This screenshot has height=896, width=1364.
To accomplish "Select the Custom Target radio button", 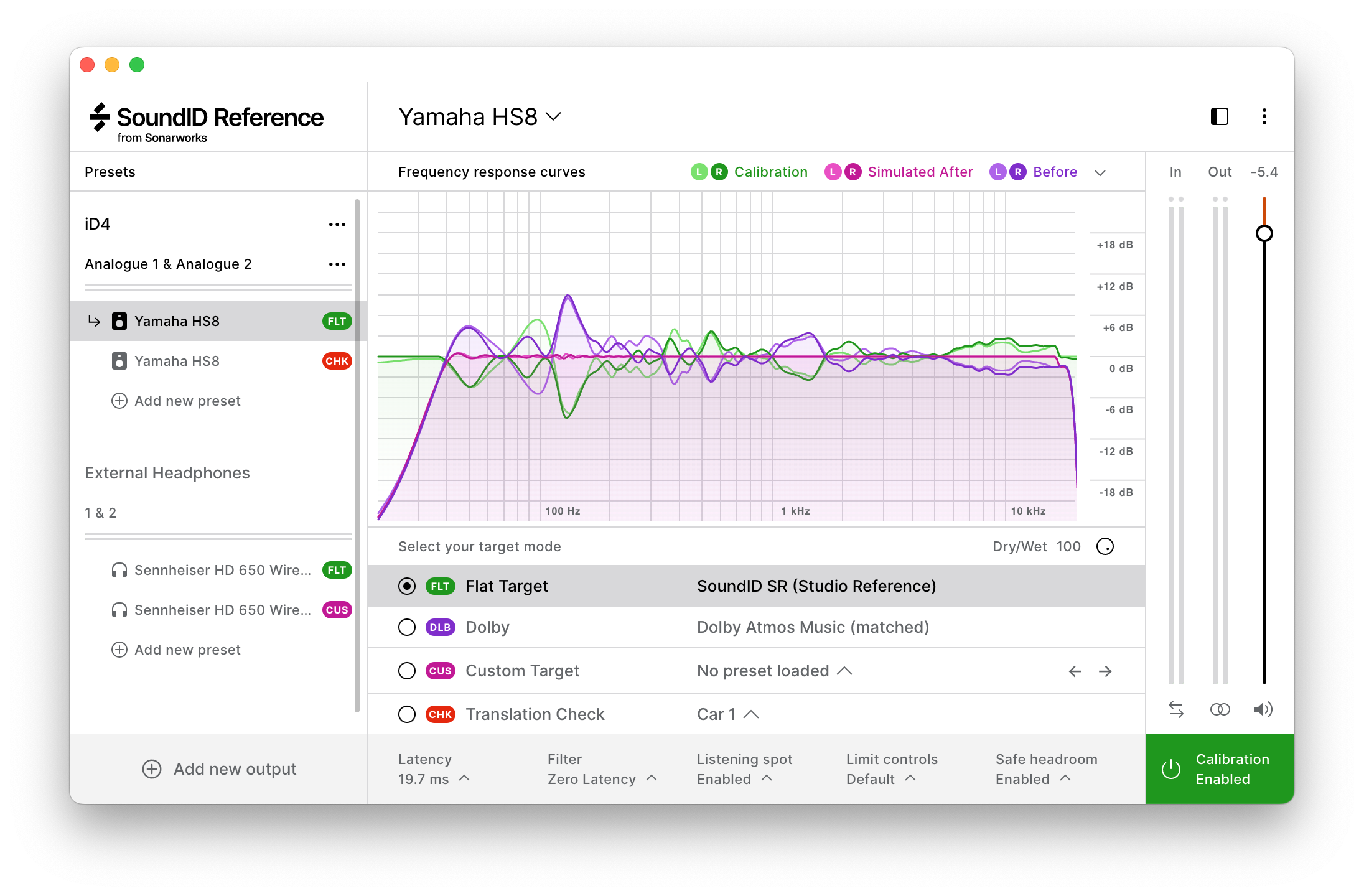I will coord(407,671).
